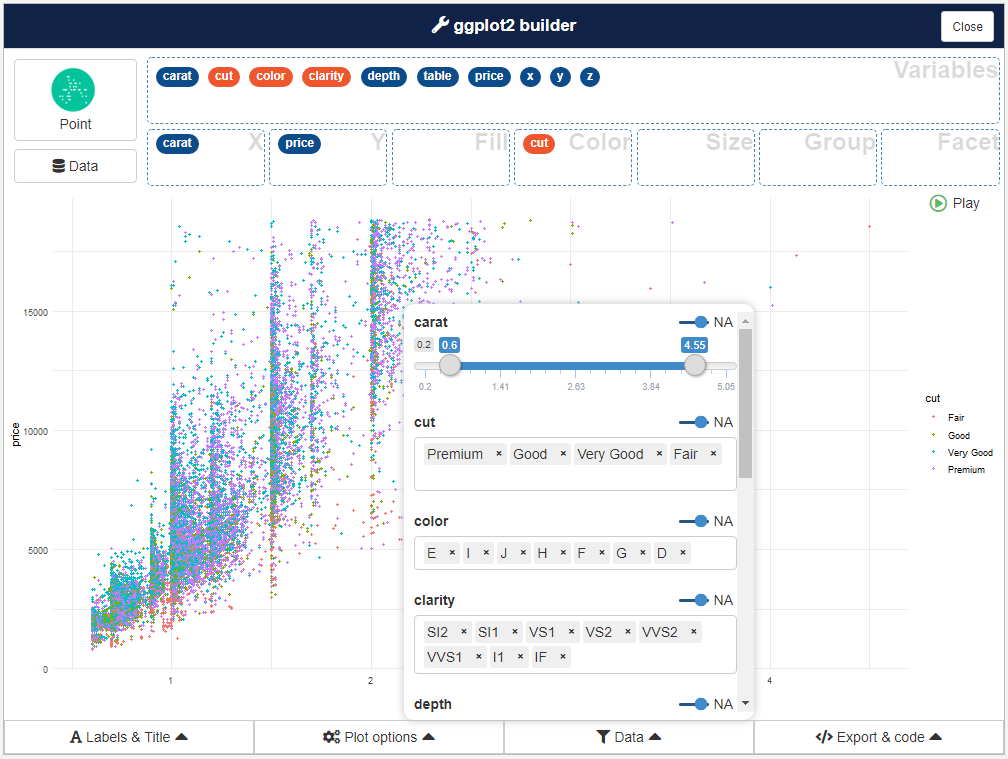1008x759 pixels.
Task: Open the Plot options dropdown
Action: click(379, 737)
